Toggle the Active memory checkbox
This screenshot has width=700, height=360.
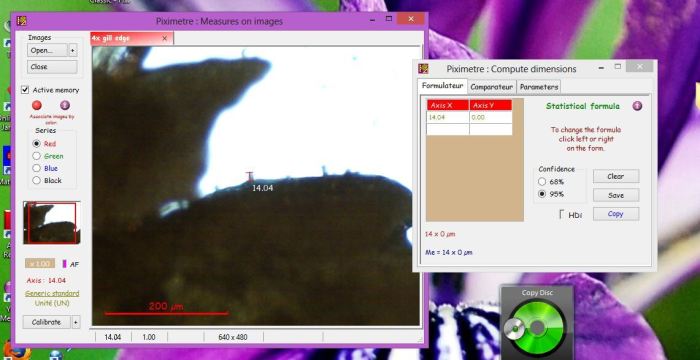pos(25,90)
